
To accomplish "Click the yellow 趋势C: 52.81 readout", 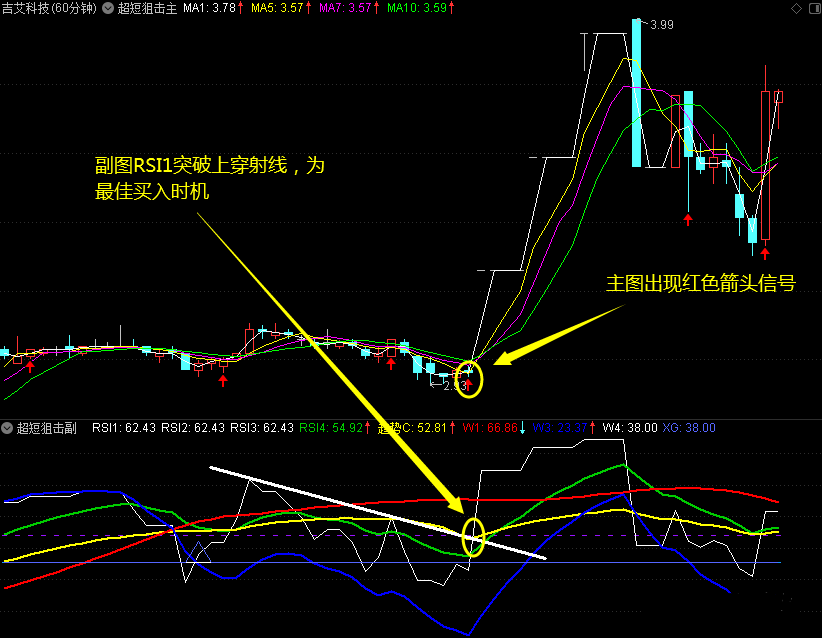I will click(412, 428).
